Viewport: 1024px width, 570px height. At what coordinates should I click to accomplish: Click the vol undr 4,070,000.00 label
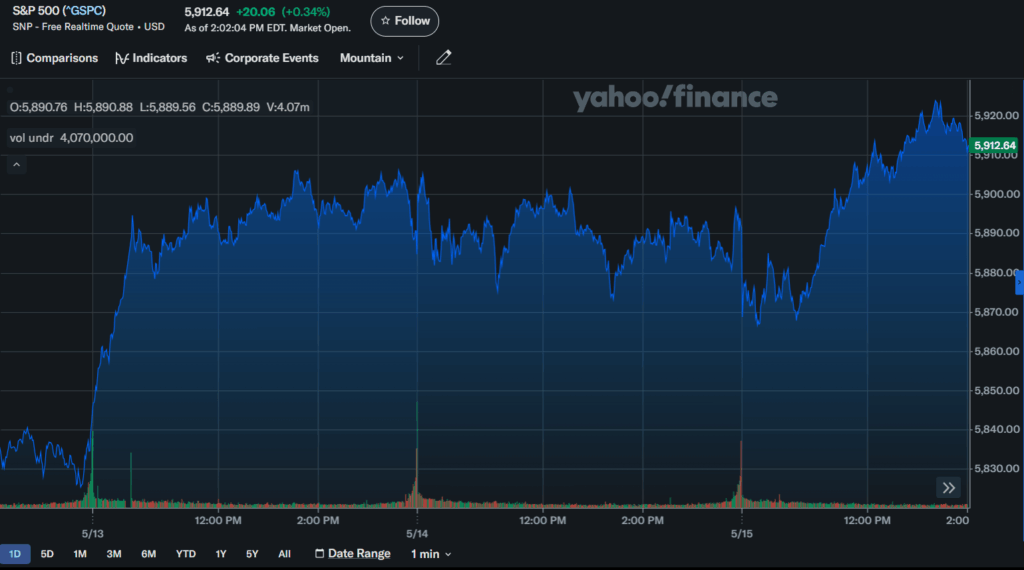[x=71, y=138]
